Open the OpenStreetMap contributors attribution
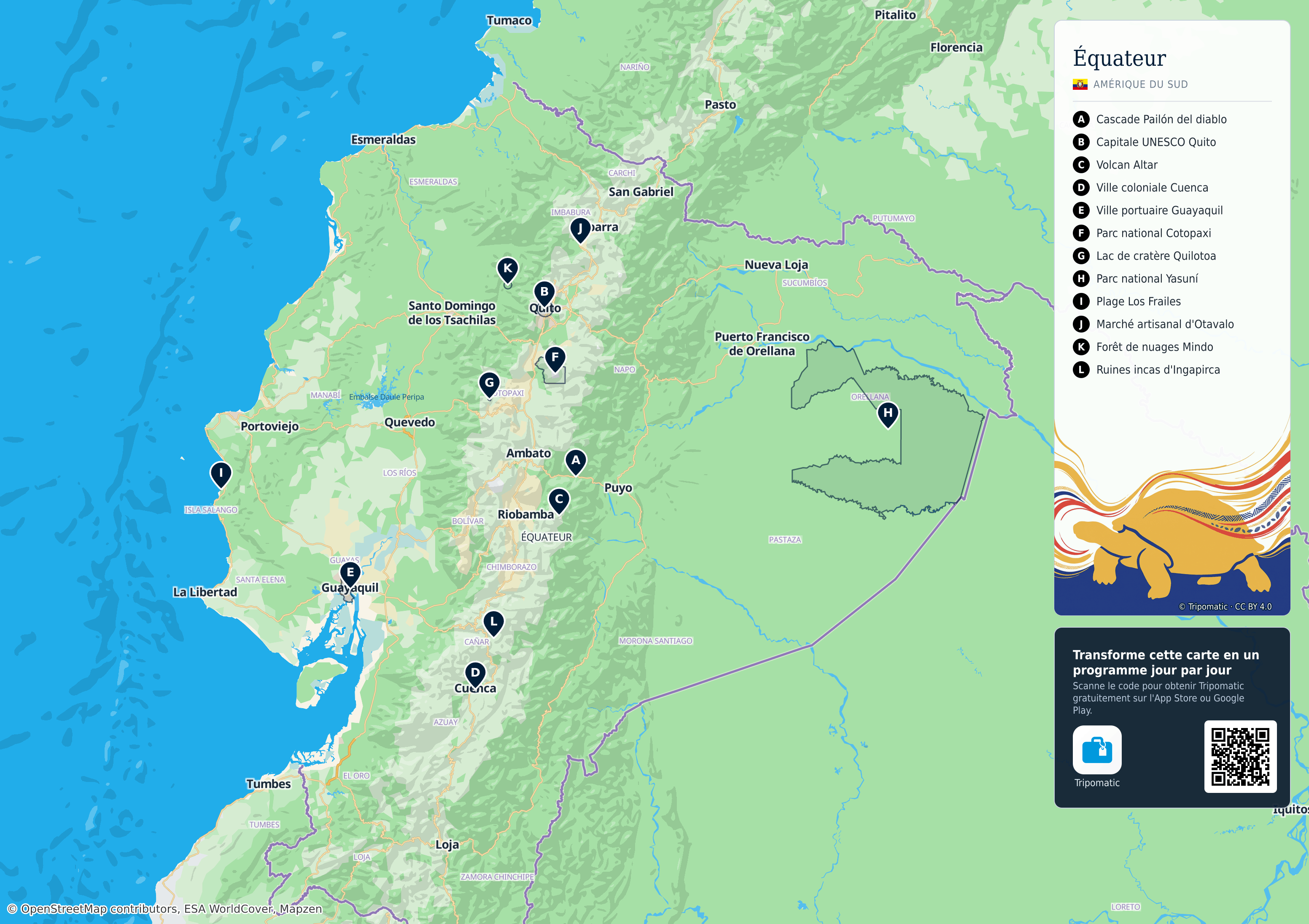The image size is (1309, 924). click(x=99, y=908)
